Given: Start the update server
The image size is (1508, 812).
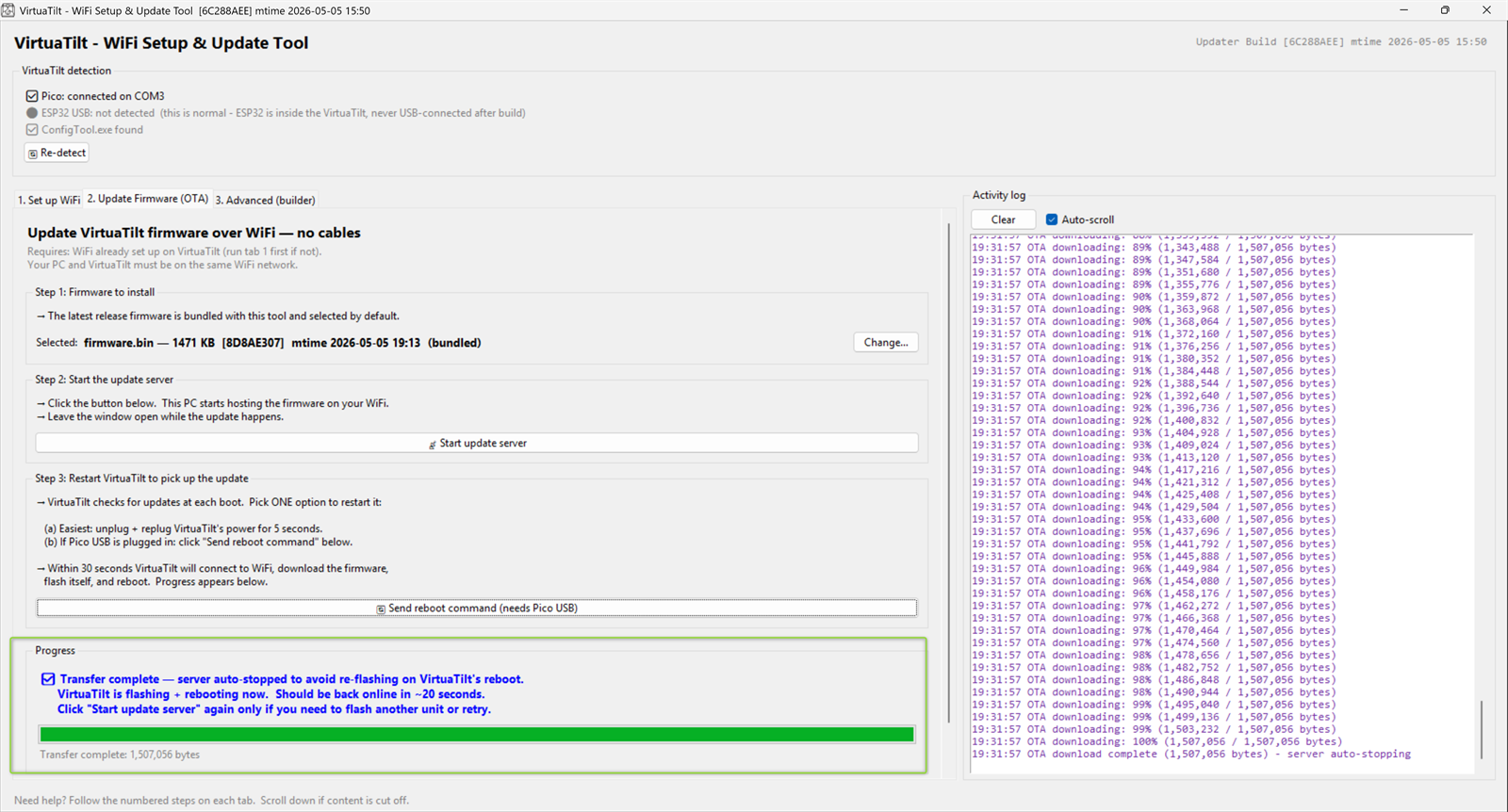Looking at the screenshot, I should tap(477, 443).
